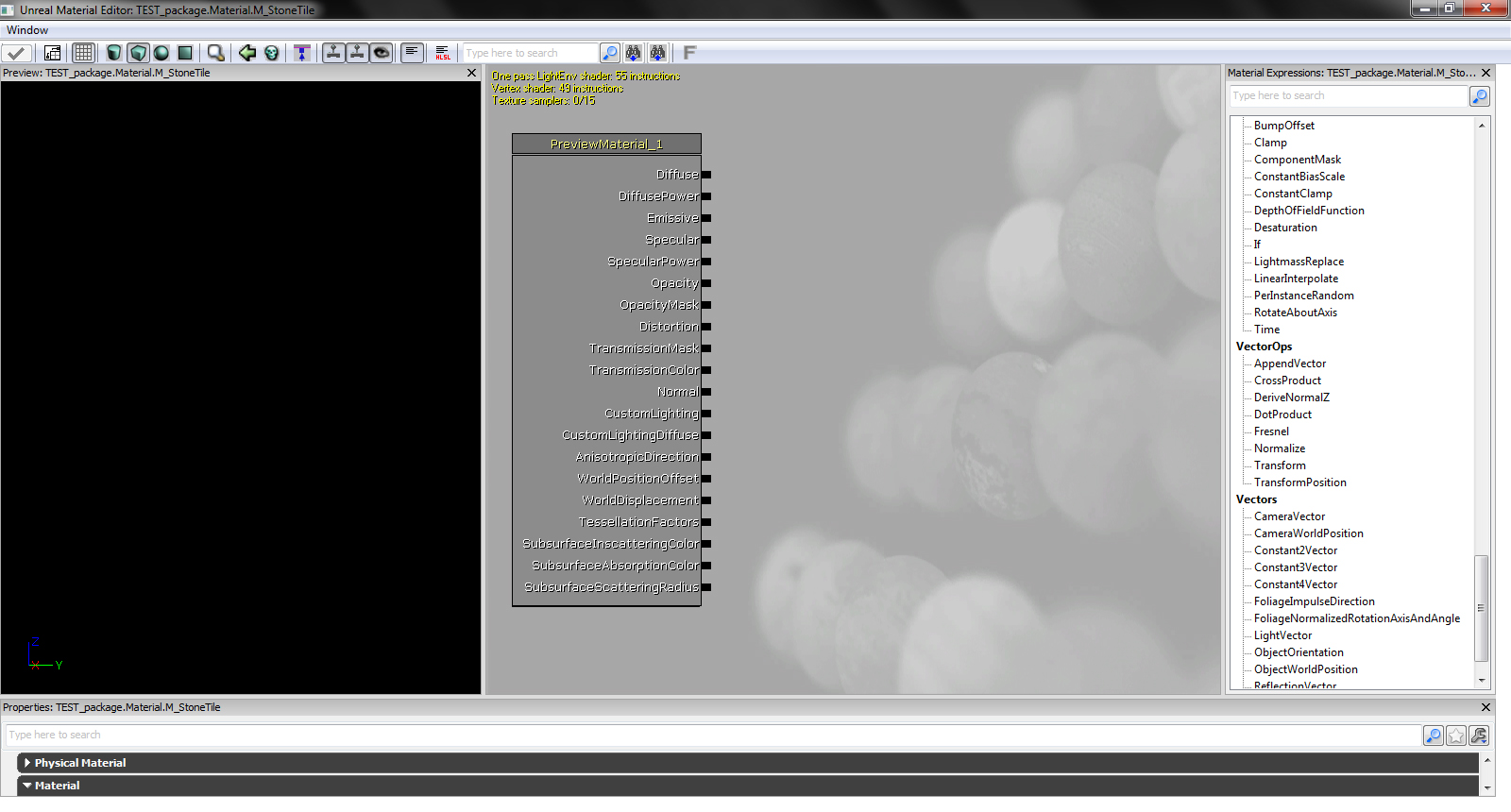Select the sphere preview shape
Screen dimensions: 1511x812
tap(161, 53)
